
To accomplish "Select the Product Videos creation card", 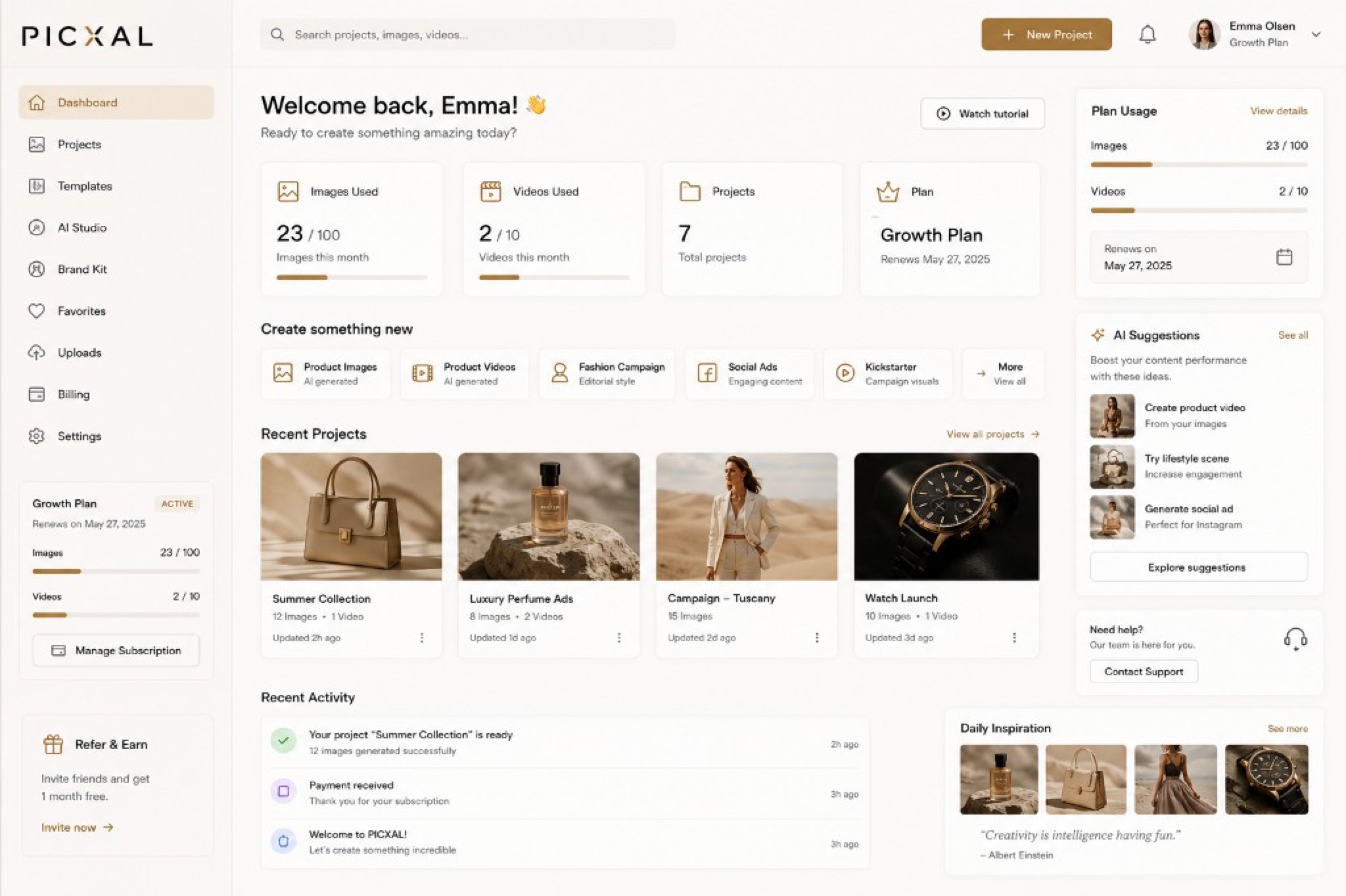I will pyautogui.click(x=465, y=373).
